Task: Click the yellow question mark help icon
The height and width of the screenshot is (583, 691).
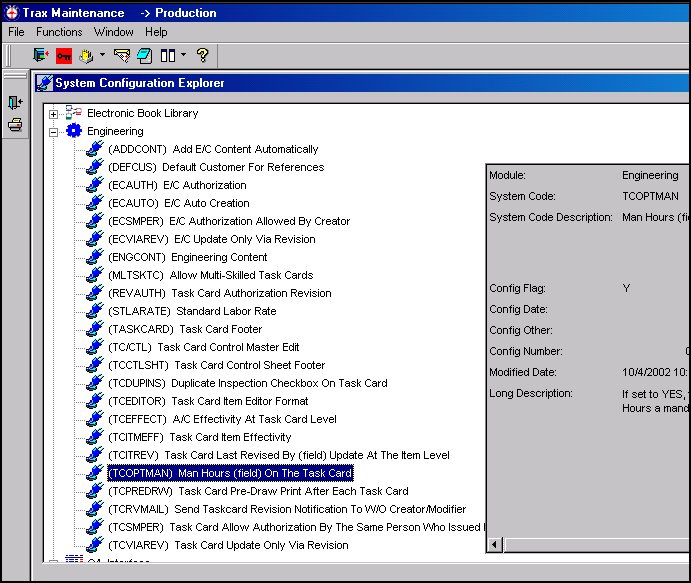Action: (202, 55)
